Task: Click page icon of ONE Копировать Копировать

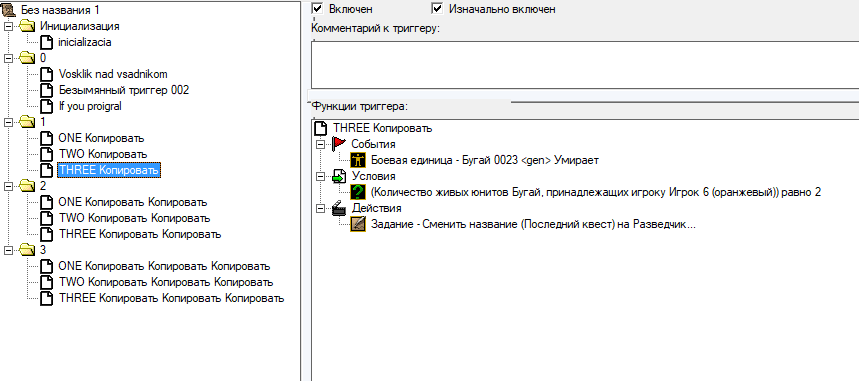Action: click(x=48, y=202)
